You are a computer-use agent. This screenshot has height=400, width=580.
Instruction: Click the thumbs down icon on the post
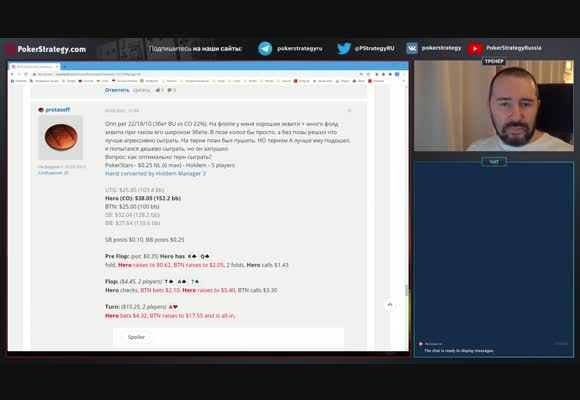pyautogui.click(x=170, y=90)
